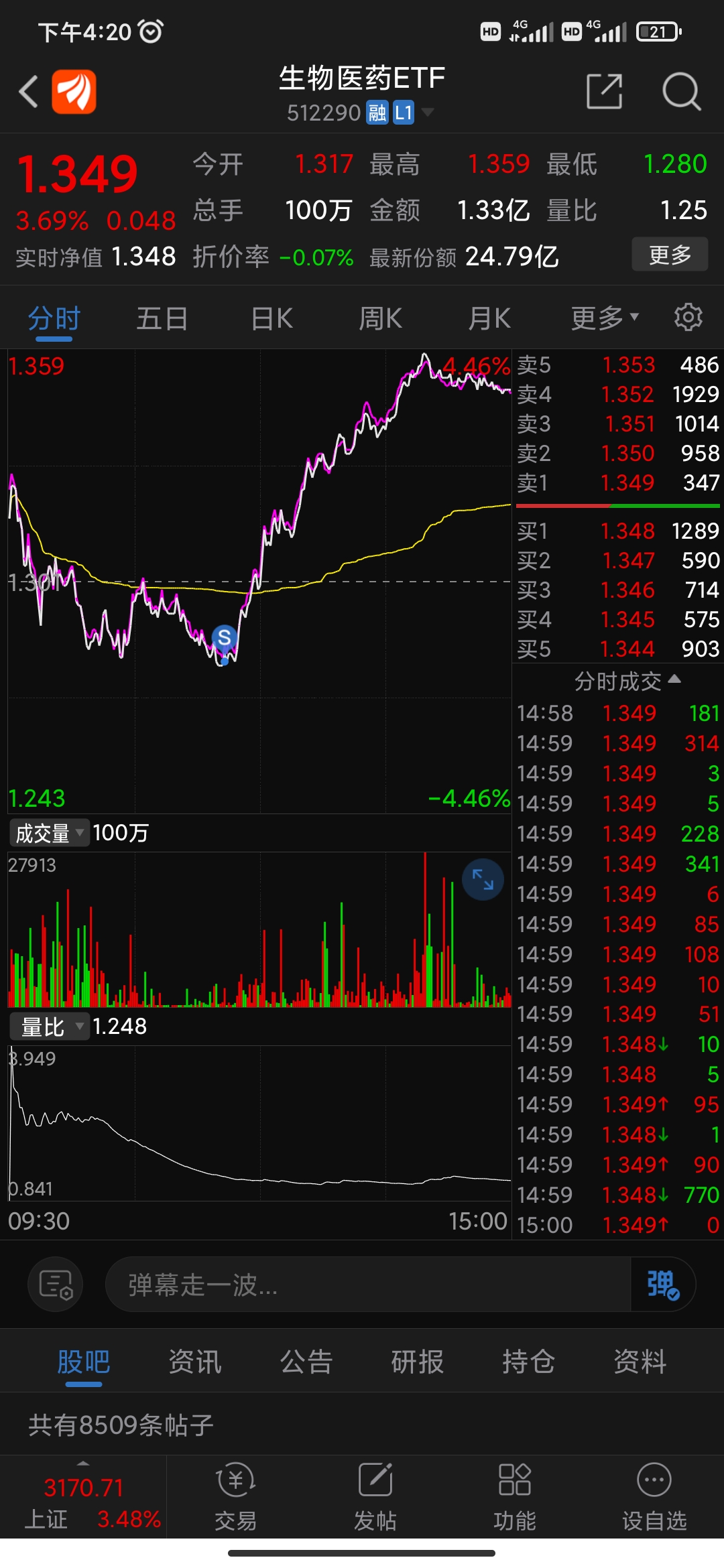Expand chart to fullscreen

[x=483, y=879]
